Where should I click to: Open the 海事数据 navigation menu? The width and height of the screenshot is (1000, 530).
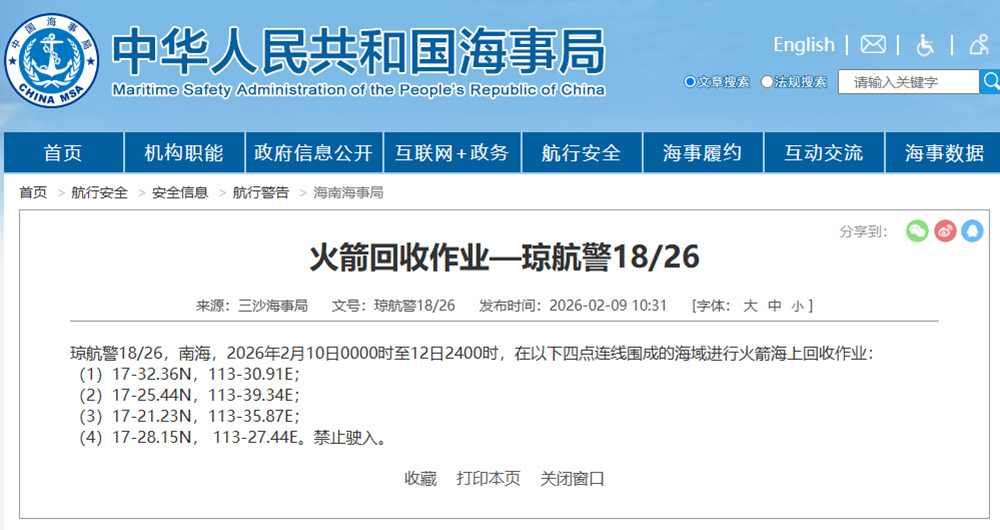pyautogui.click(x=944, y=153)
